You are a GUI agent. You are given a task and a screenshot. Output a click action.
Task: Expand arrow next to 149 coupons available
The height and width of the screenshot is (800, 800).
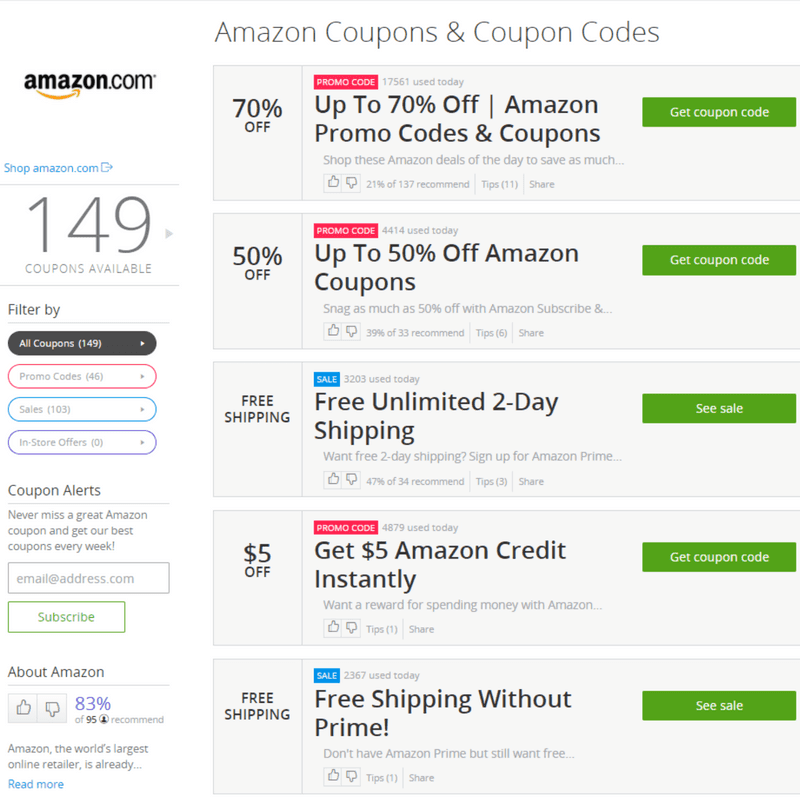(x=169, y=234)
